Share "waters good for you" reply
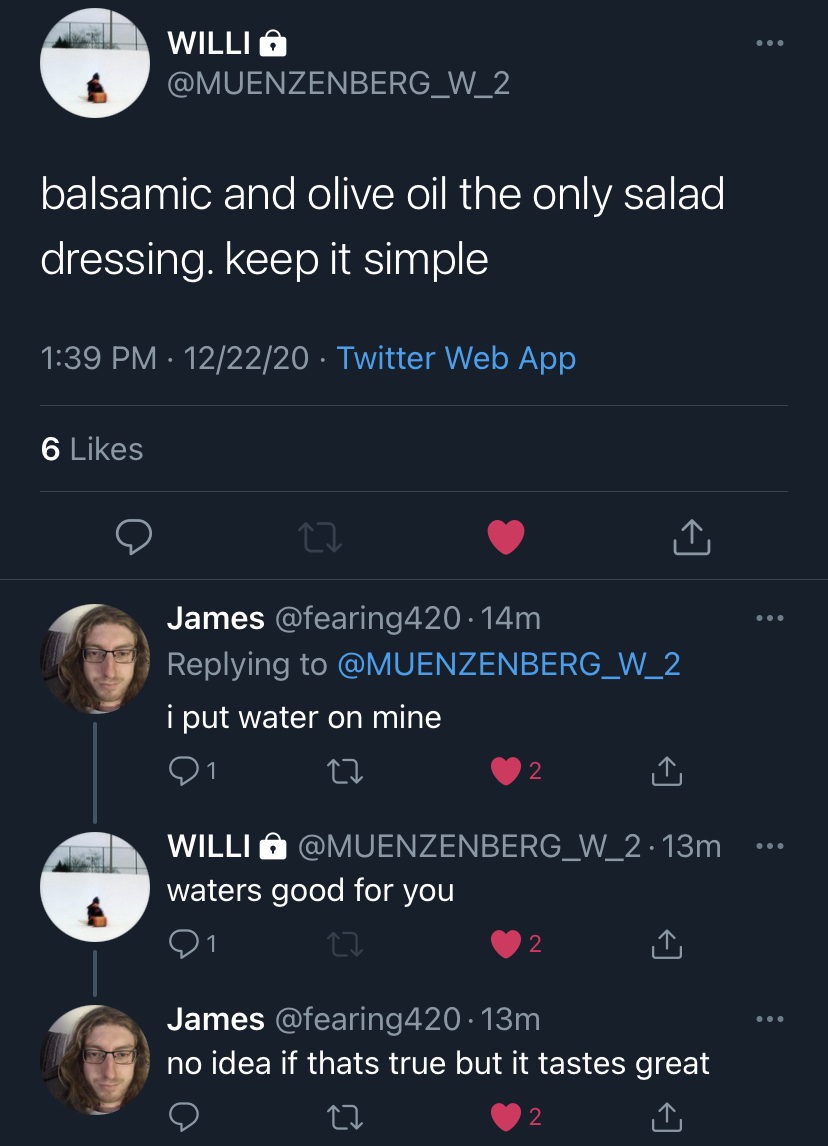The height and width of the screenshot is (1146, 828). [666, 943]
